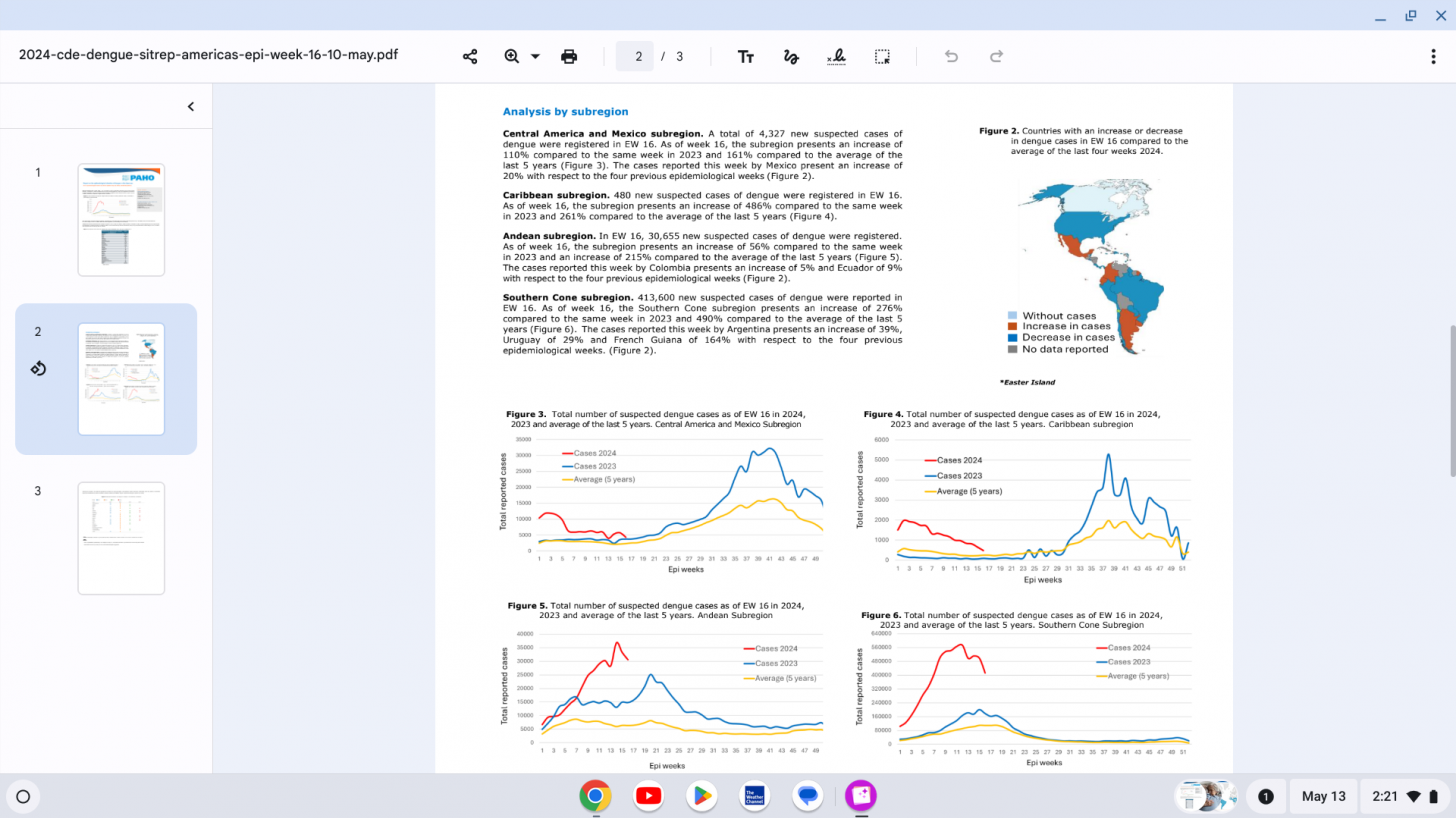1456x818 pixels.
Task: Activate the area selection tool
Action: point(882,56)
